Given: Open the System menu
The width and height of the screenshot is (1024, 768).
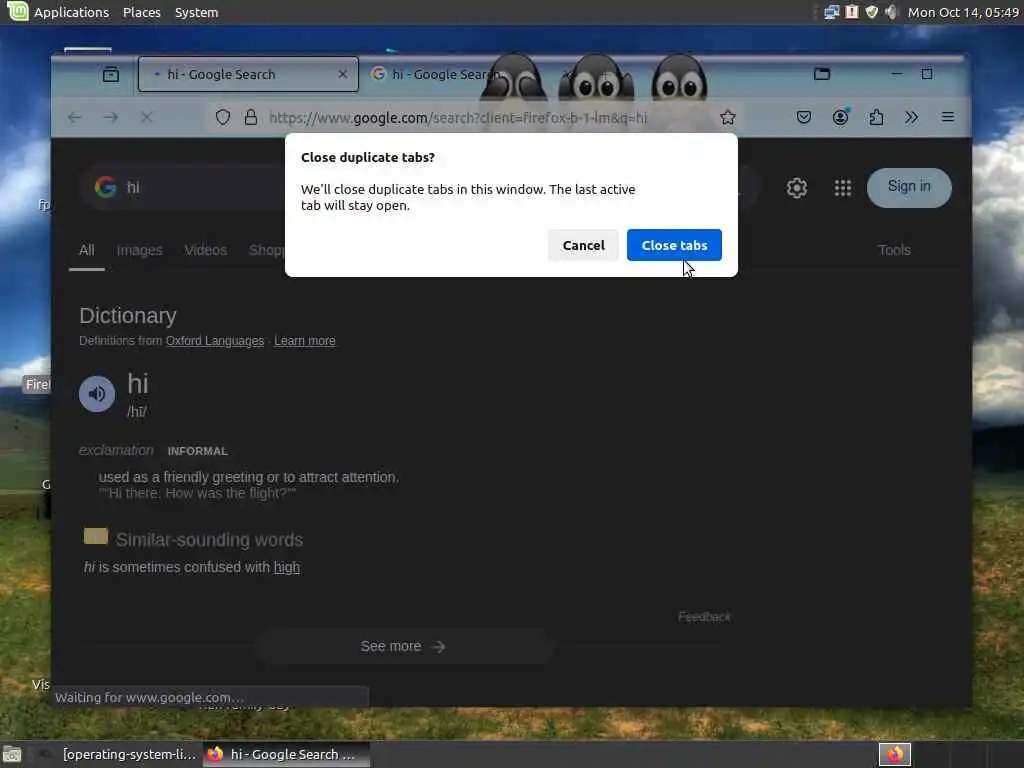Looking at the screenshot, I should tap(196, 12).
